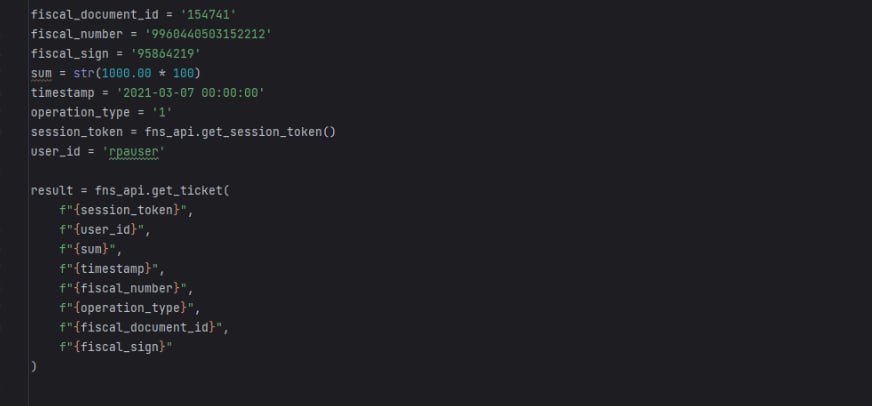
Task: Click the underlined sum variable assignment
Action: pyautogui.click(x=41, y=73)
